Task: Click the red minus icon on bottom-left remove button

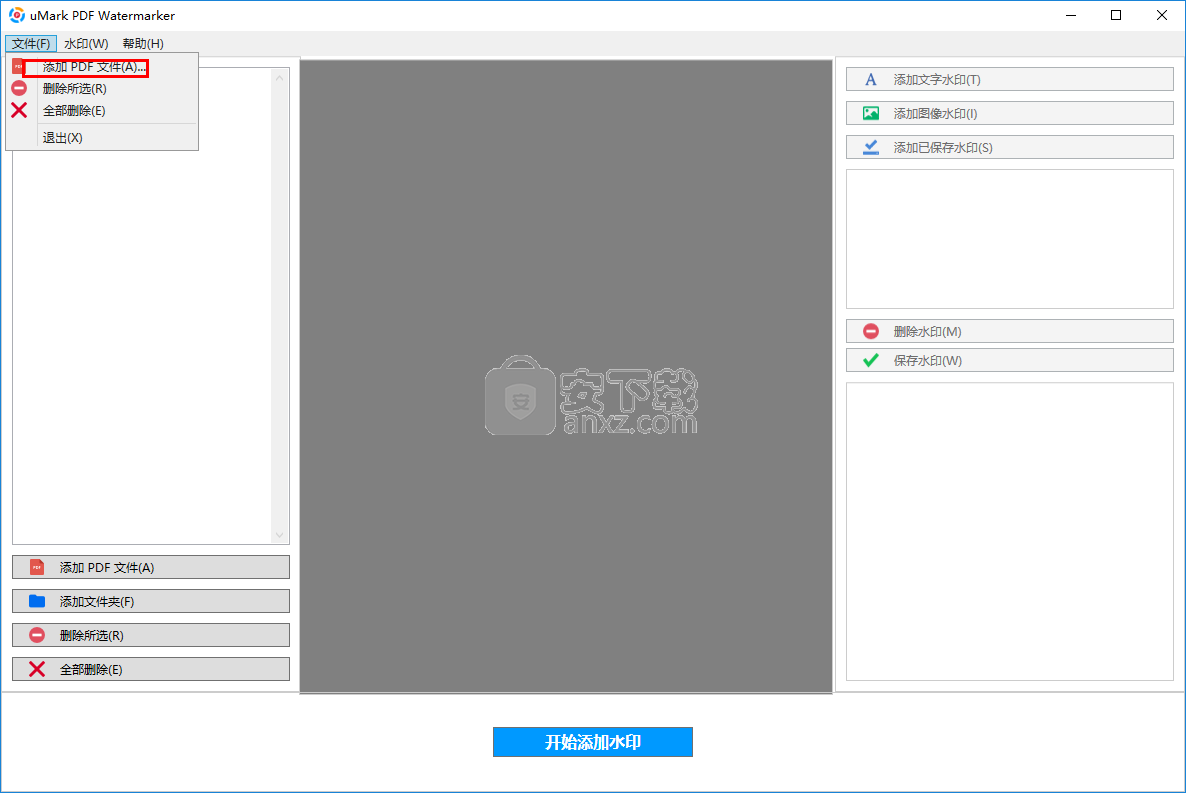Action: (37, 635)
